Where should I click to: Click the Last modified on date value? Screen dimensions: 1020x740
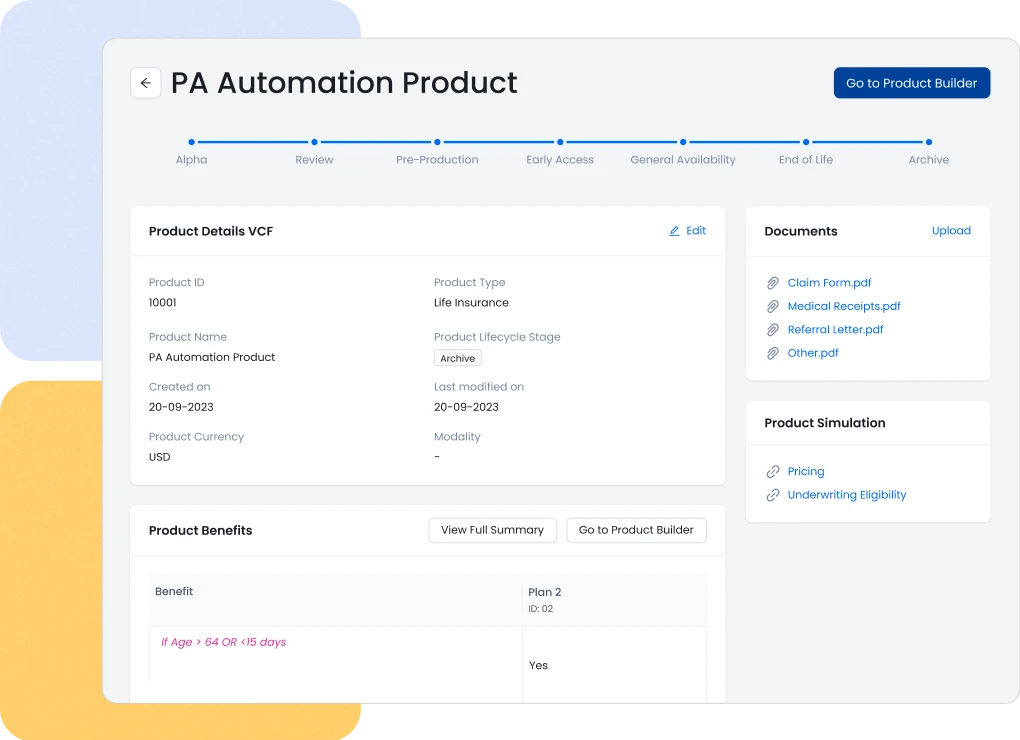[x=466, y=407]
